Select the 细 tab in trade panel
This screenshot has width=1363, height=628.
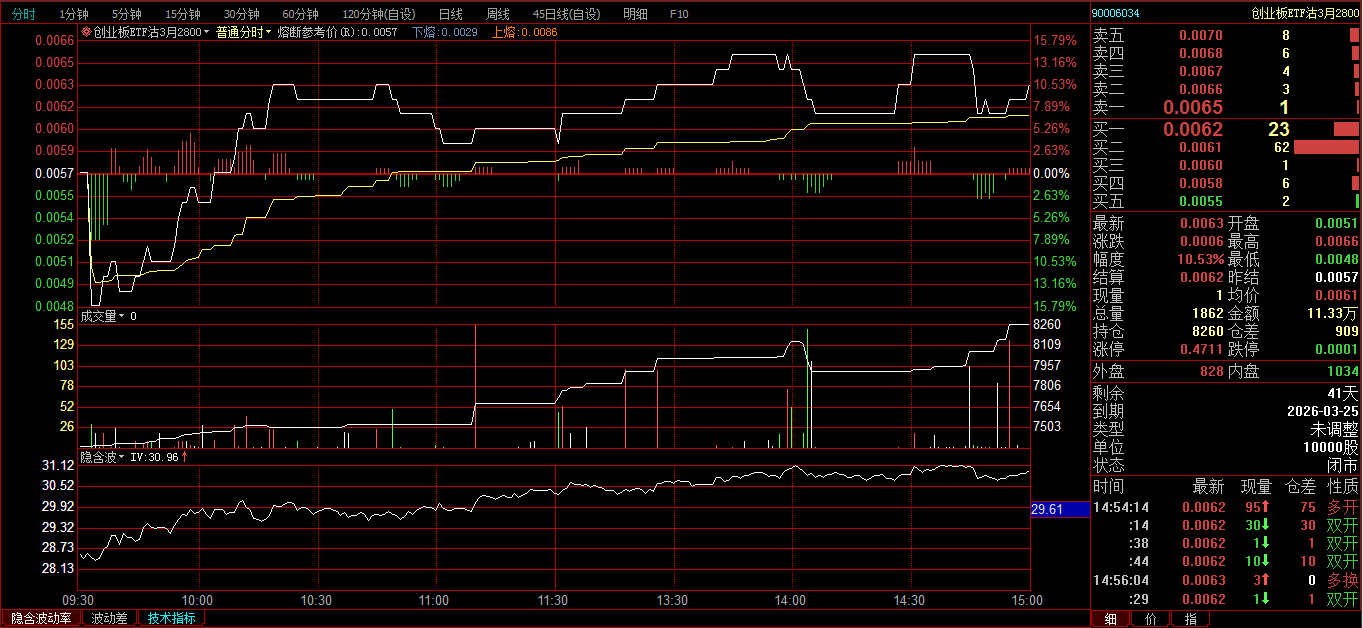[x=1110, y=619]
